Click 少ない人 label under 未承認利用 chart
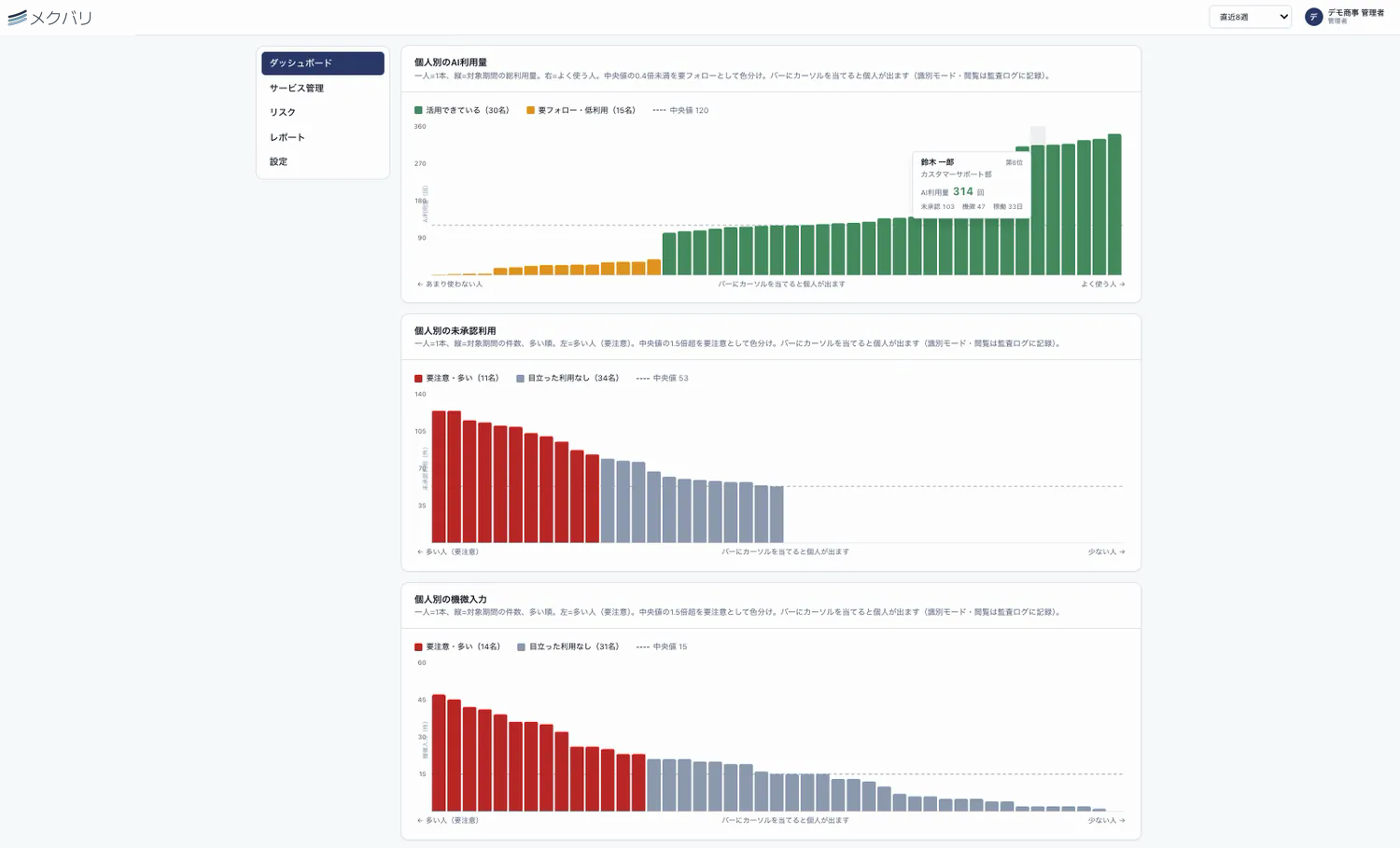The image size is (1400, 848). [1106, 552]
